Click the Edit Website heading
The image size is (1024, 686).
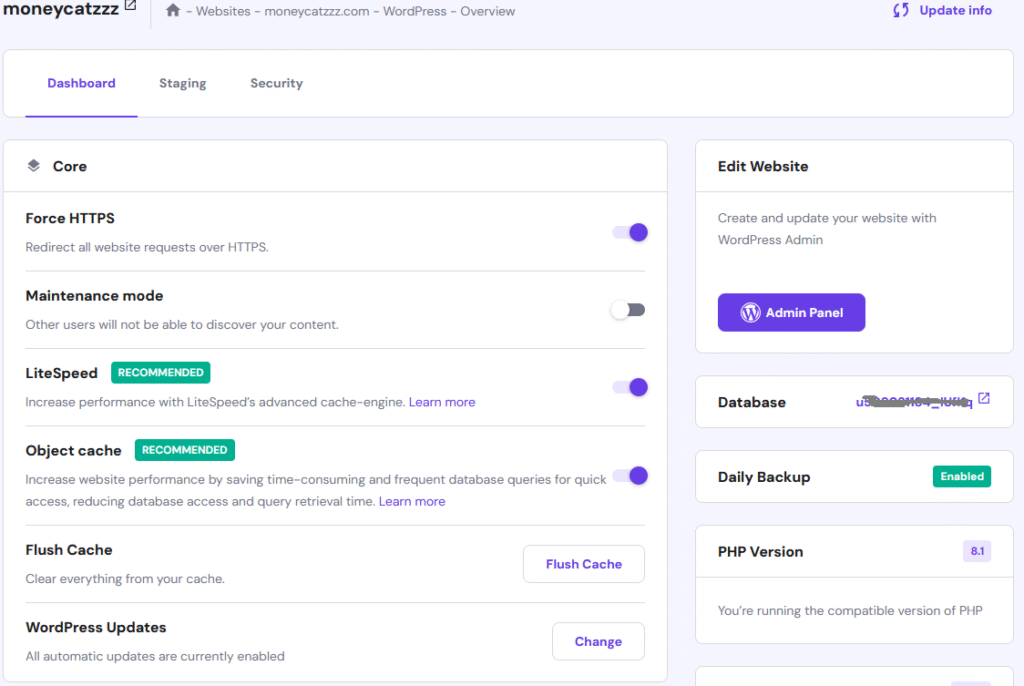(x=763, y=166)
